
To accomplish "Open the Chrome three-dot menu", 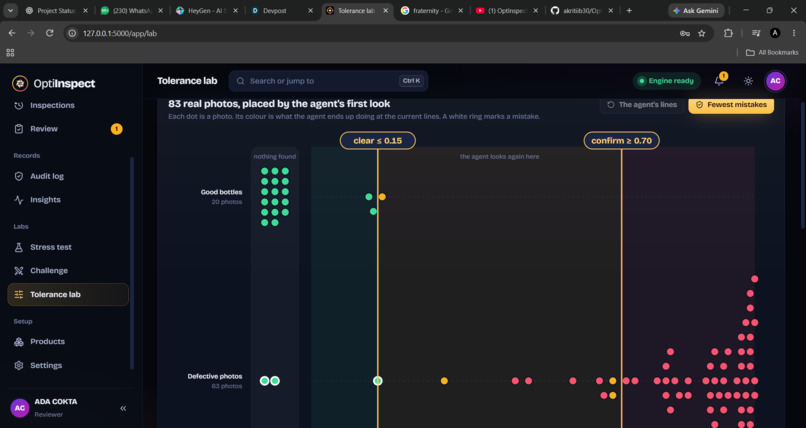I will pyautogui.click(x=793, y=33).
